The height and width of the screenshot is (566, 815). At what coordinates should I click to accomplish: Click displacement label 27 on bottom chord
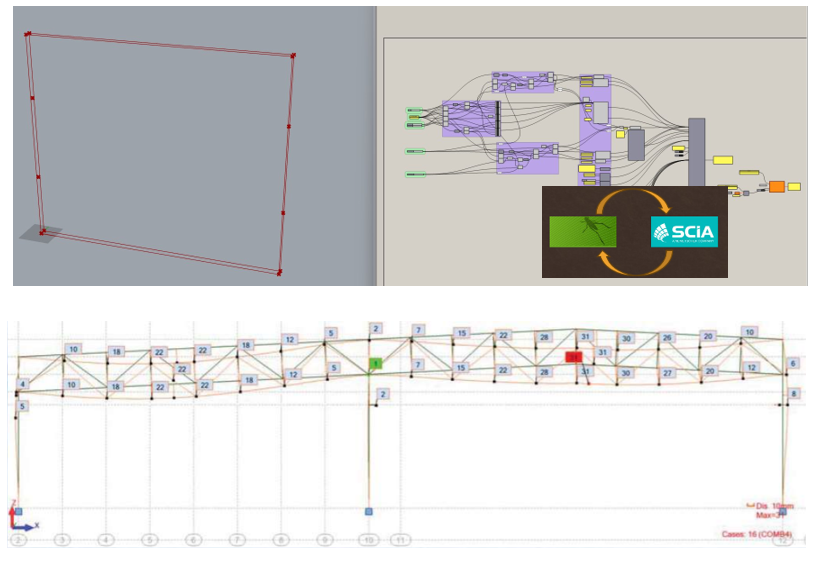667,372
